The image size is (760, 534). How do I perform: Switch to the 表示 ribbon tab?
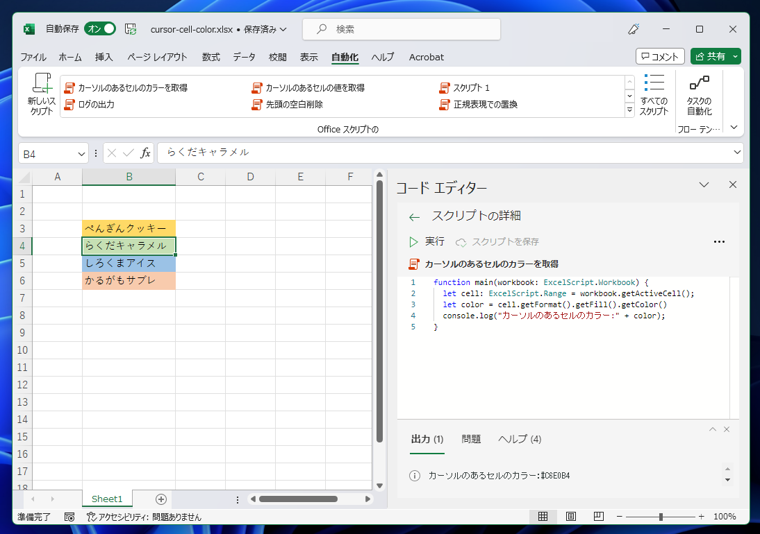[x=309, y=57]
